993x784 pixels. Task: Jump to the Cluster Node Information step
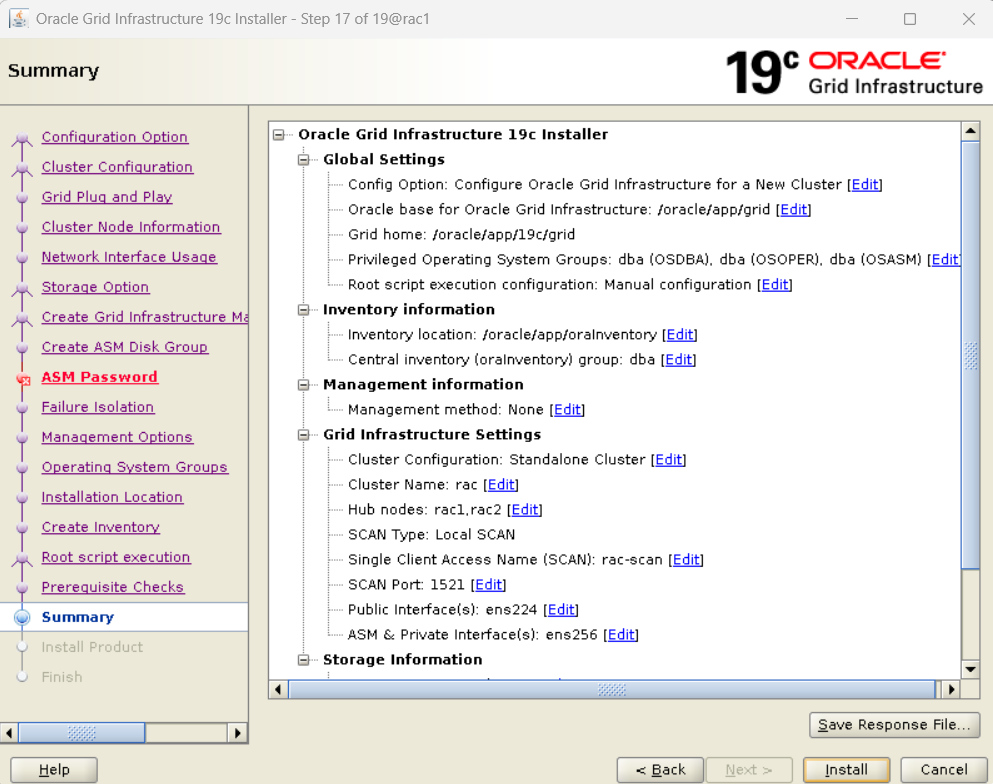(131, 227)
